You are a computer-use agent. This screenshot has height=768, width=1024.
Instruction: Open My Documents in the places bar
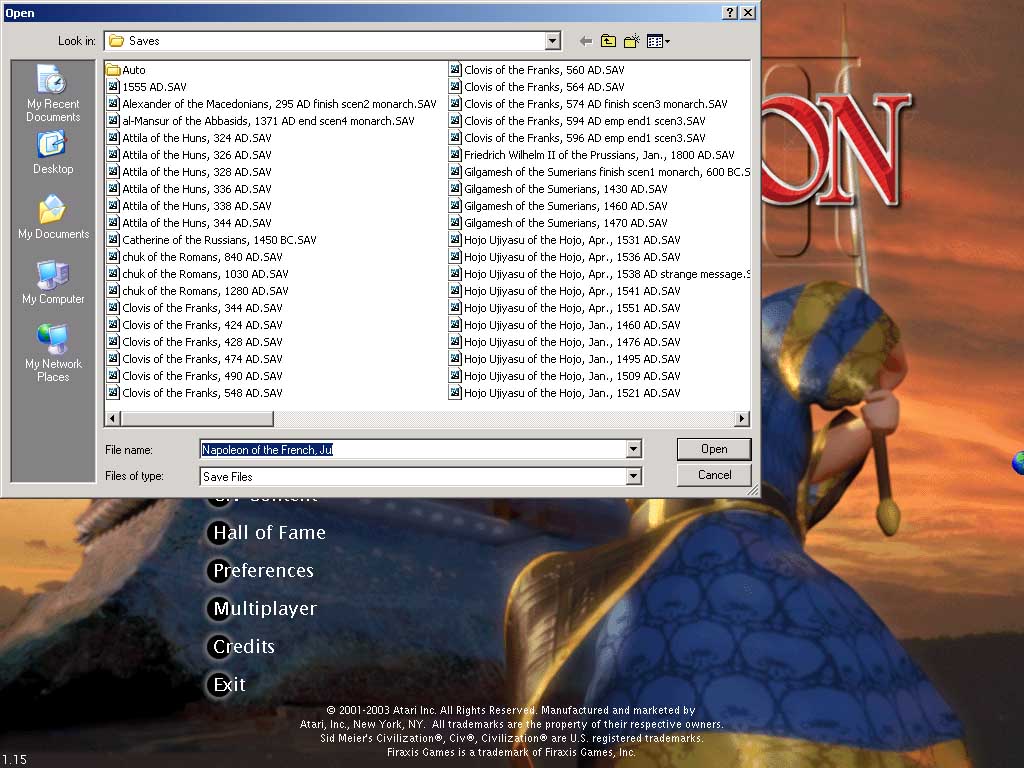tap(53, 217)
